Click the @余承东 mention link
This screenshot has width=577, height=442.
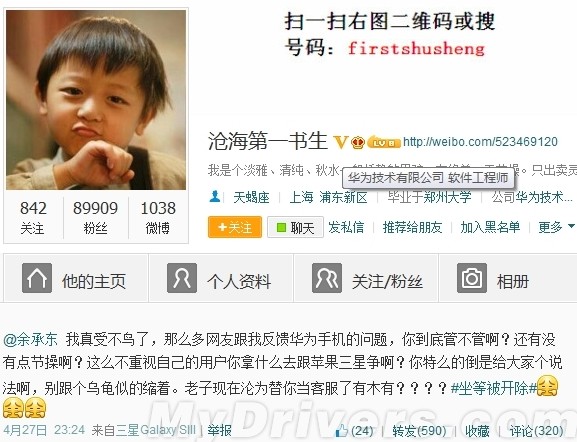coord(31,339)
